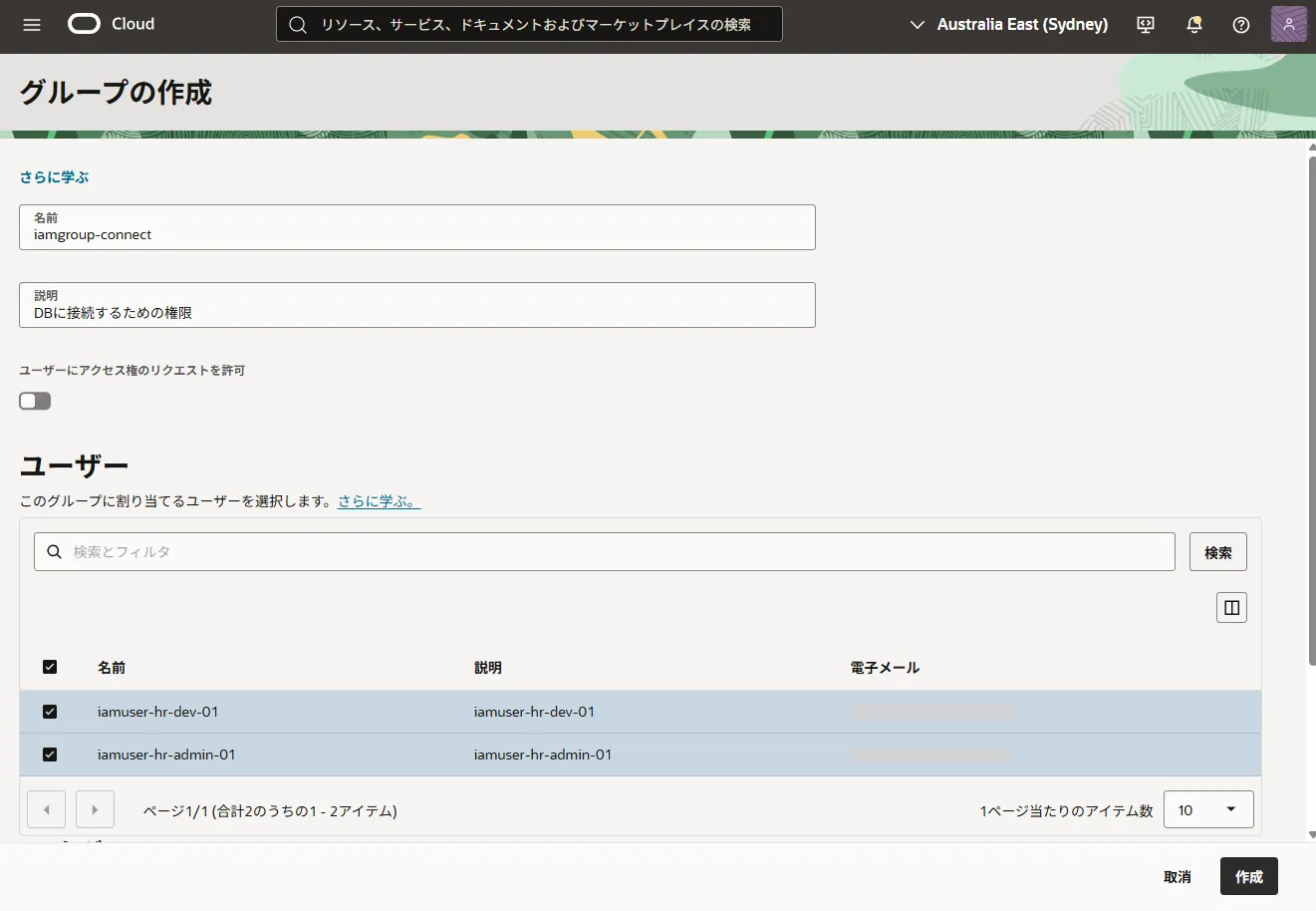
Task: Open the items-per-page dropdown
Action: 1207,810
